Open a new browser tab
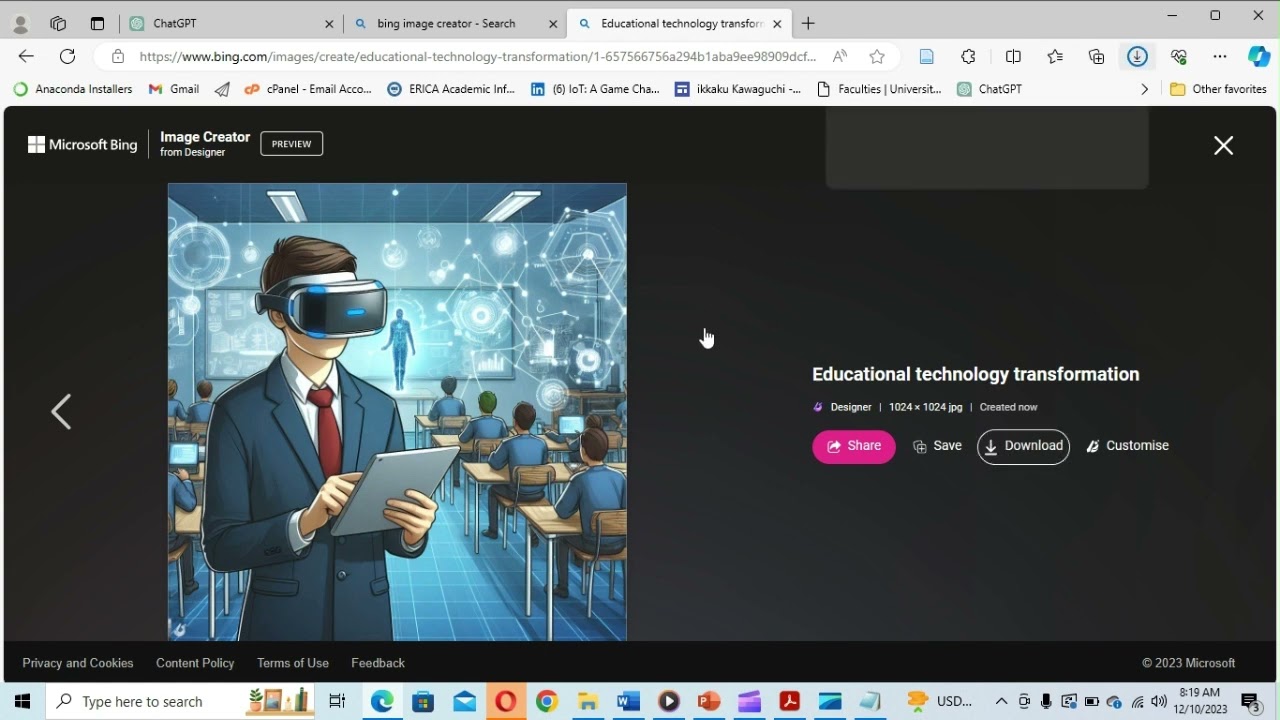 point(808,23)
